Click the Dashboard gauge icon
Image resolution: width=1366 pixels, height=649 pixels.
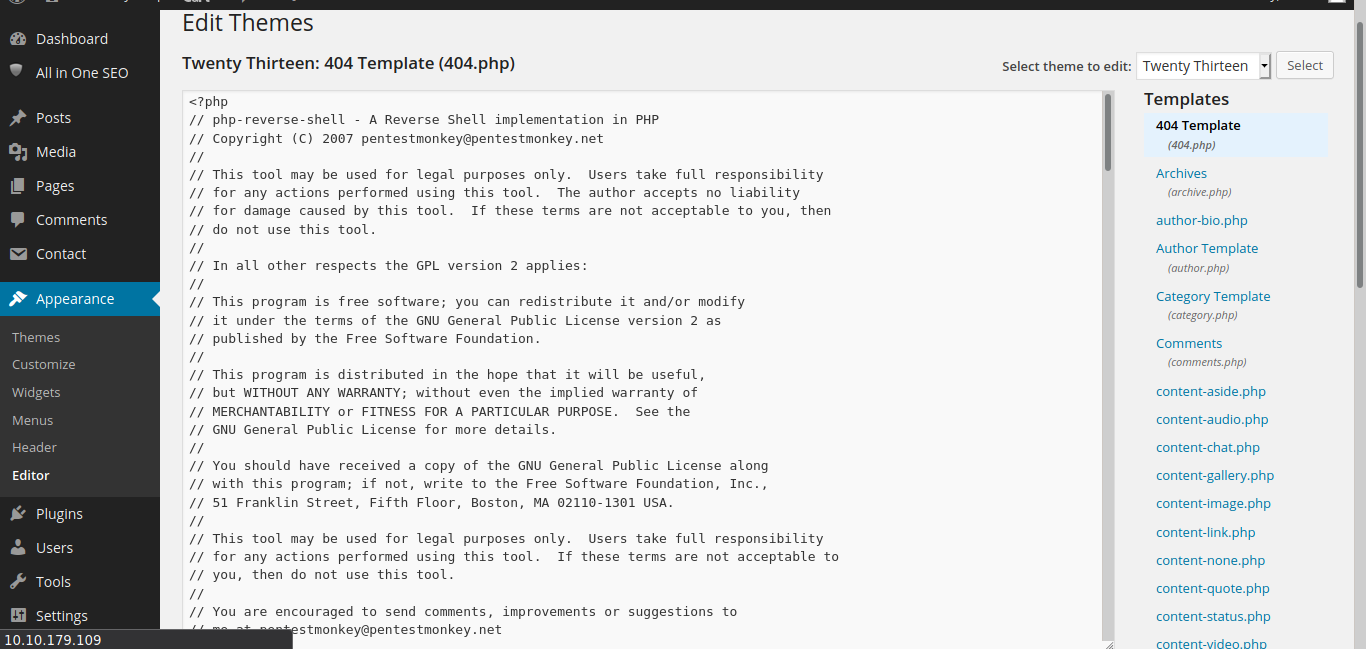[x=17, y=39]
